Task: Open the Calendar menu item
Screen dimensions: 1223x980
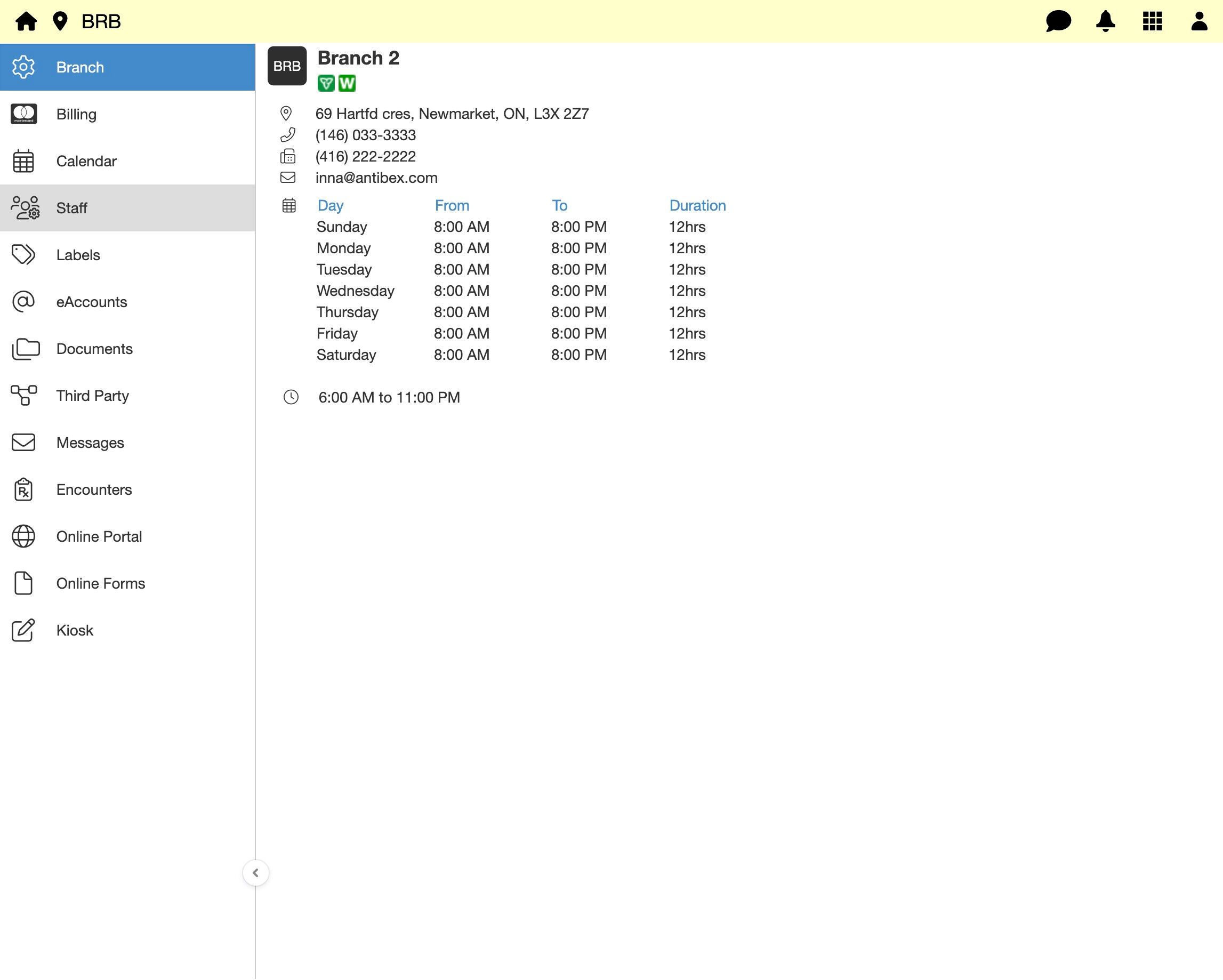Action: pos(86,161)
